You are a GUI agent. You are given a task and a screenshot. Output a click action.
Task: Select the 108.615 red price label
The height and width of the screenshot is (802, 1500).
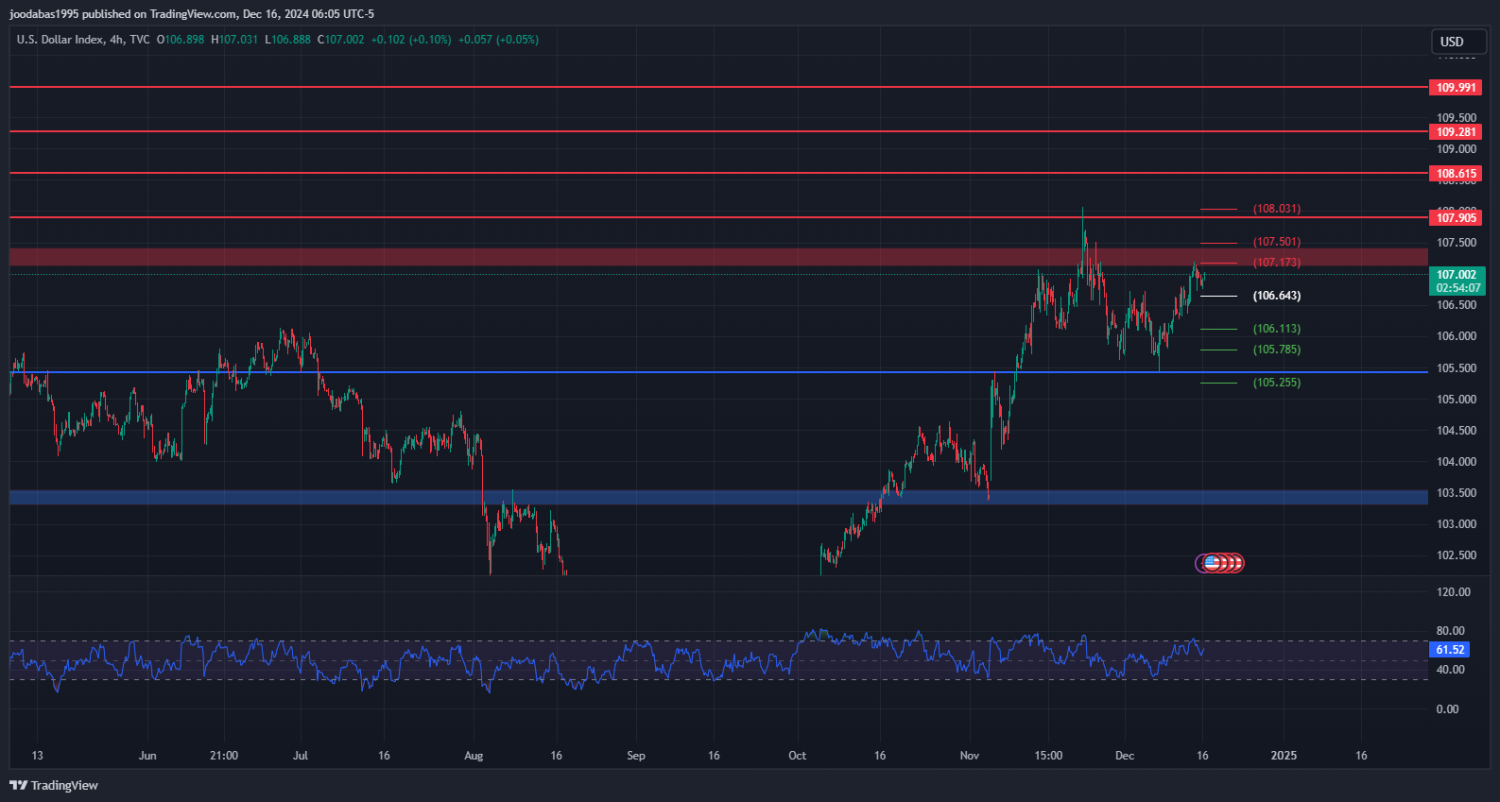pos(1456,174)
